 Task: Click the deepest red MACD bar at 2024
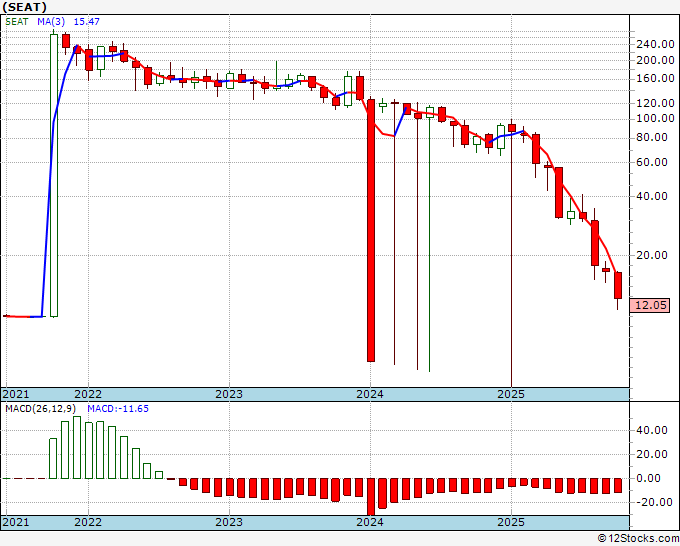[371, 497]
